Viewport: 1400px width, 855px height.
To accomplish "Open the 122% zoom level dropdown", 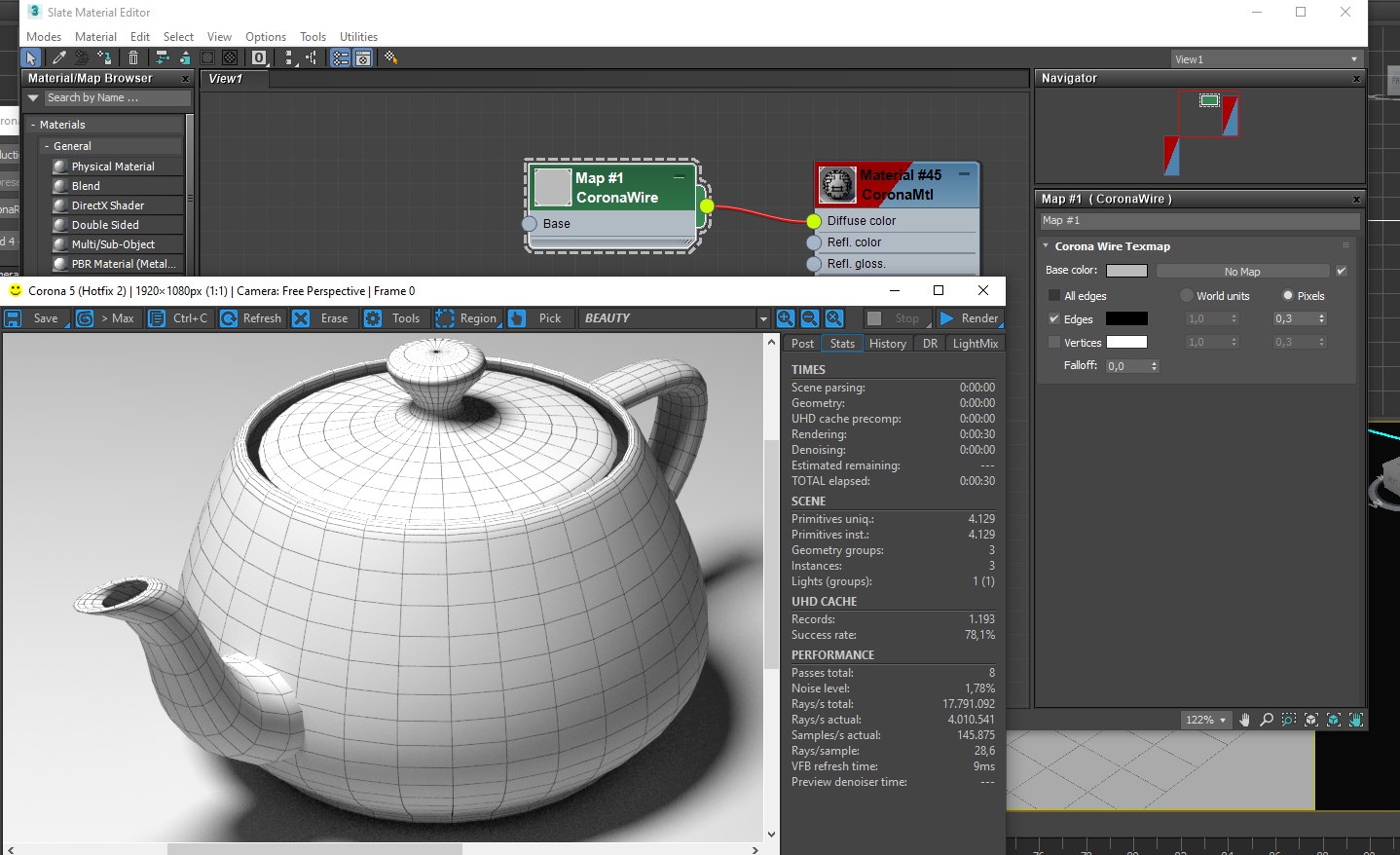I will 1205,720.
